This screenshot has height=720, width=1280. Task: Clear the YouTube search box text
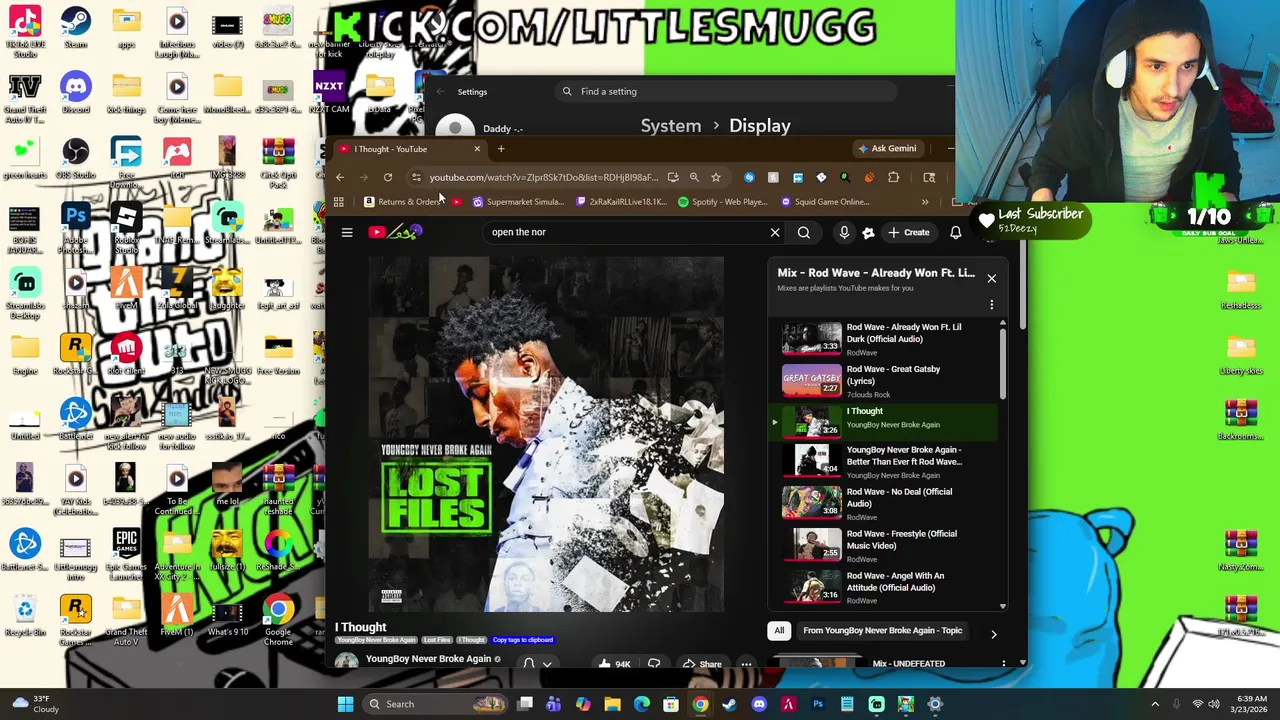[x=775, y=232]
